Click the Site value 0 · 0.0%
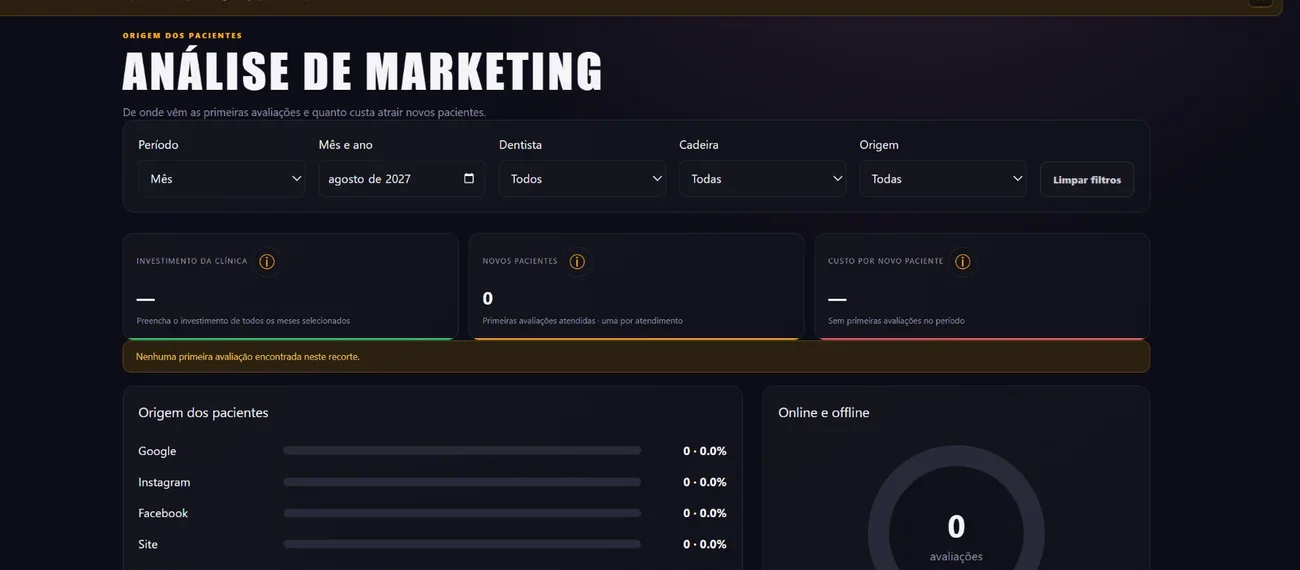Viewport: 1300px width, 570px height. coord(705,544)
